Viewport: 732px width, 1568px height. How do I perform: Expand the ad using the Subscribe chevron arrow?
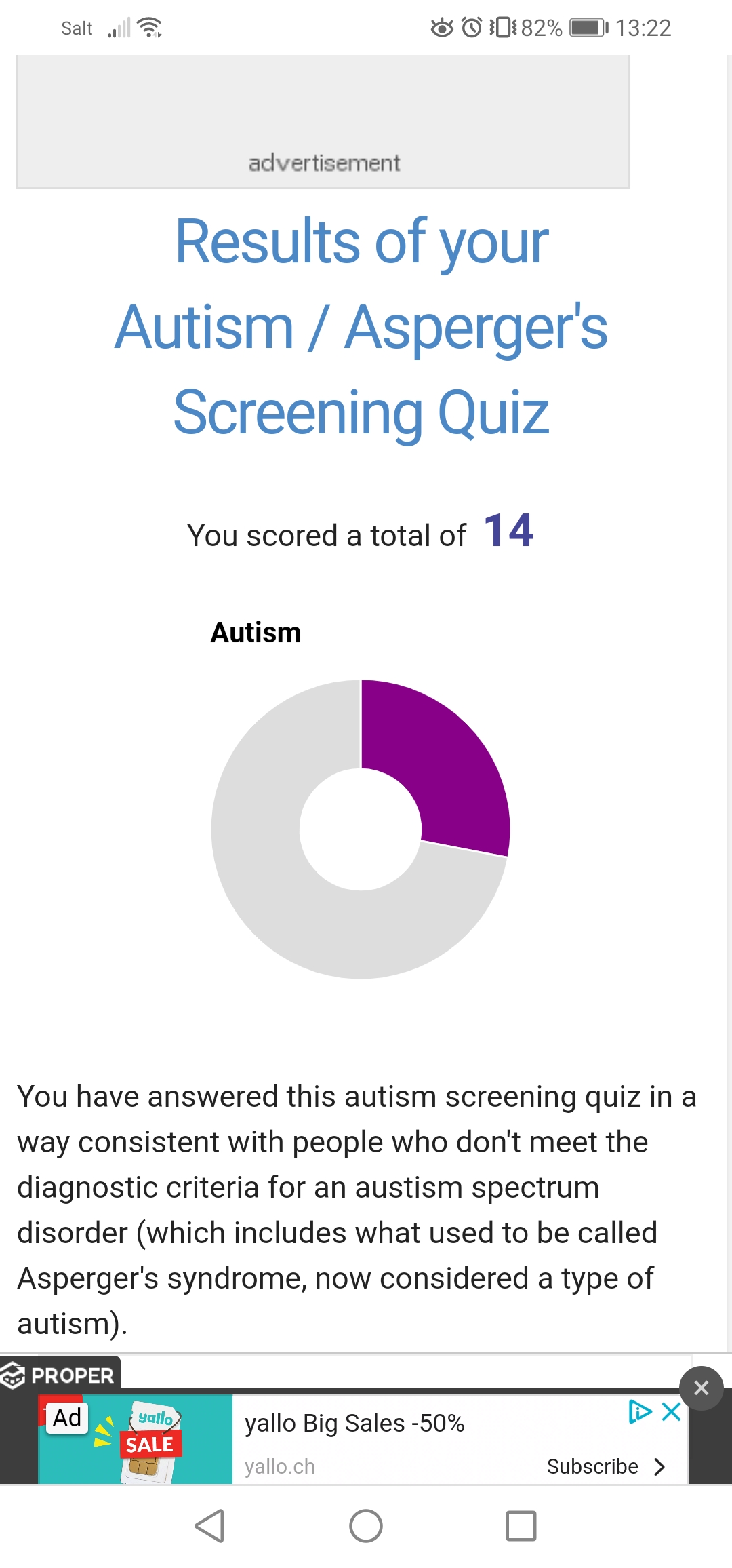click(659, 1467)
